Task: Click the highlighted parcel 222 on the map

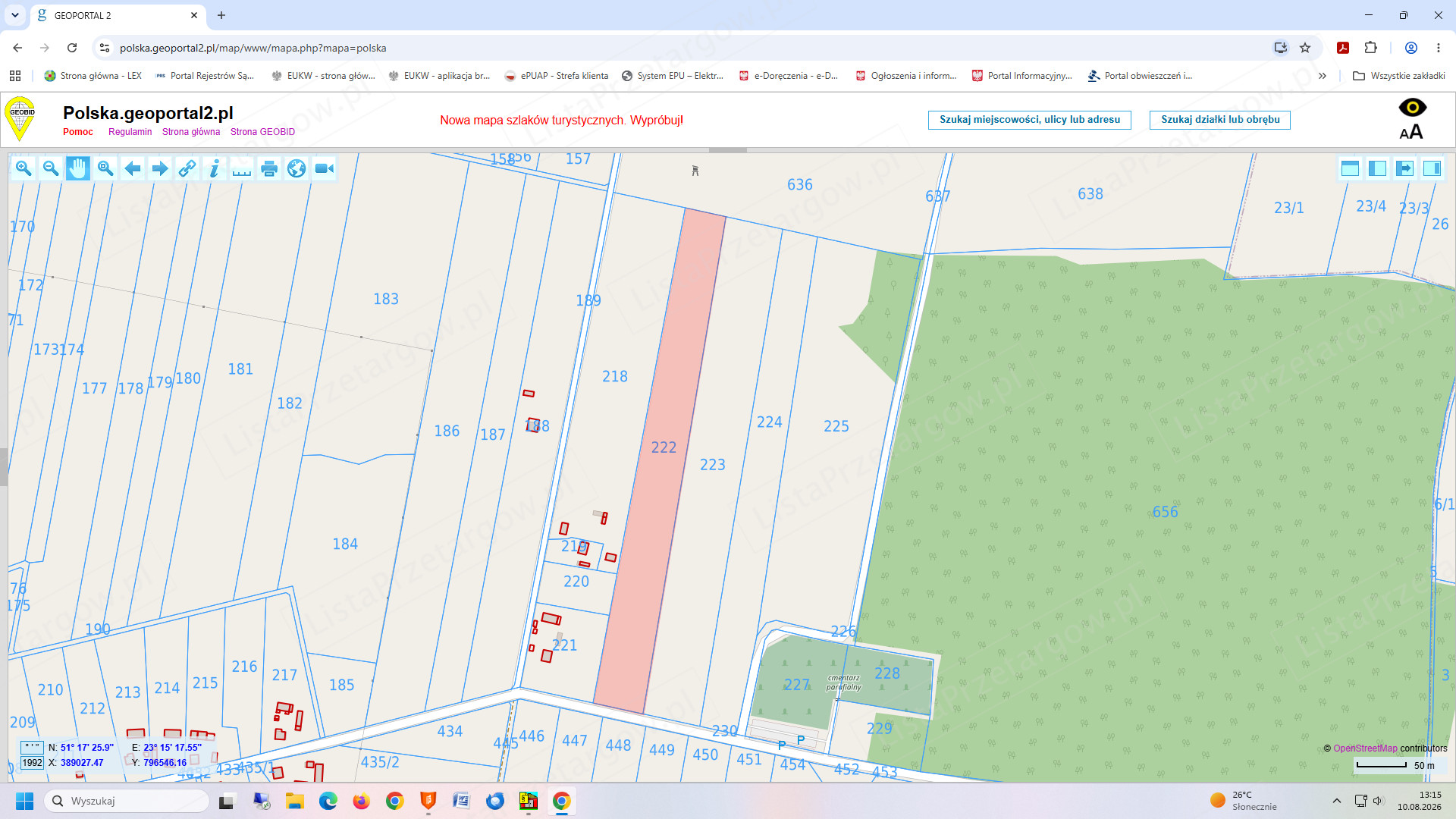Action: point(659,461)
